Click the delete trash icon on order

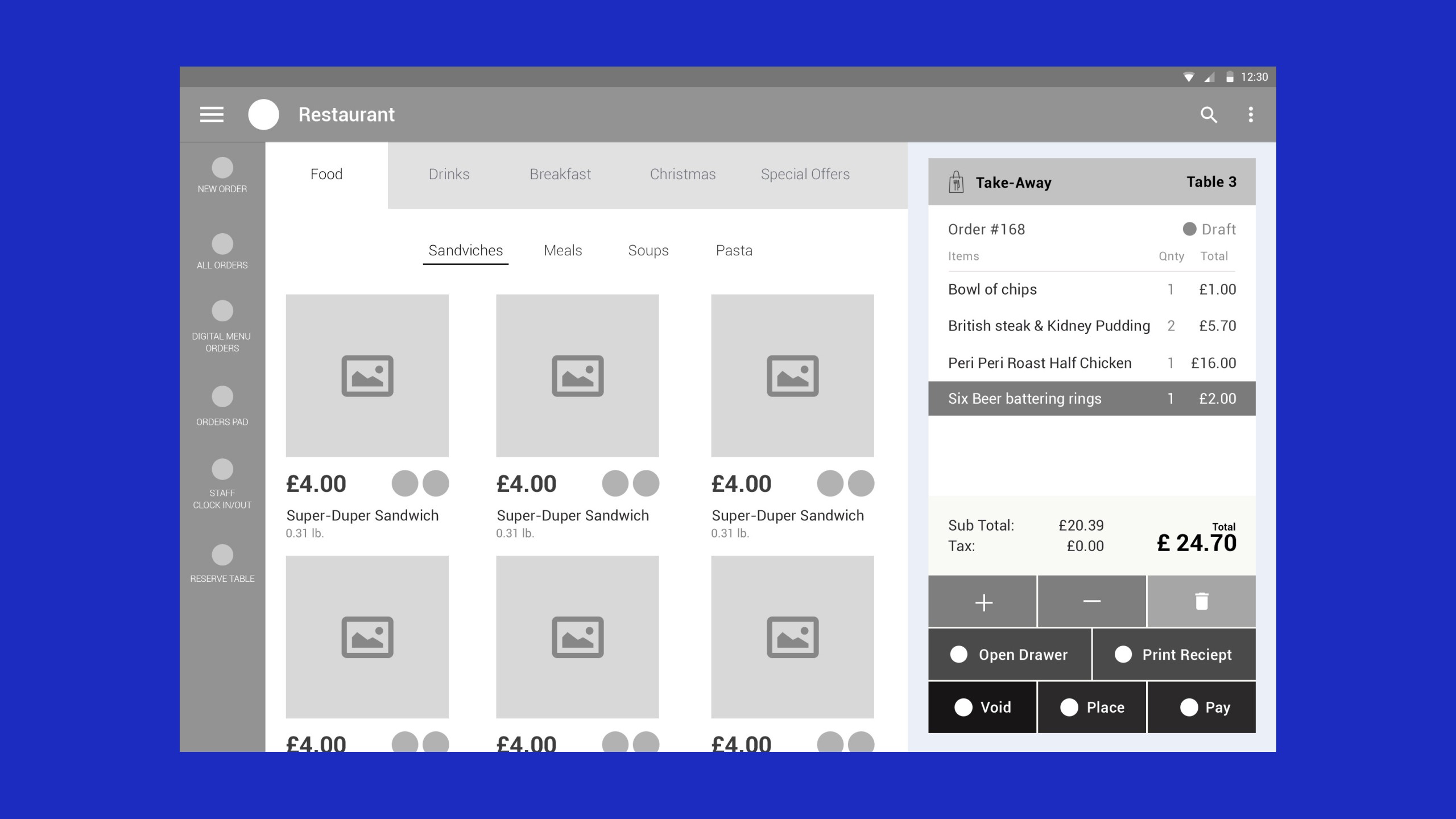click(x=1200, y=601)
